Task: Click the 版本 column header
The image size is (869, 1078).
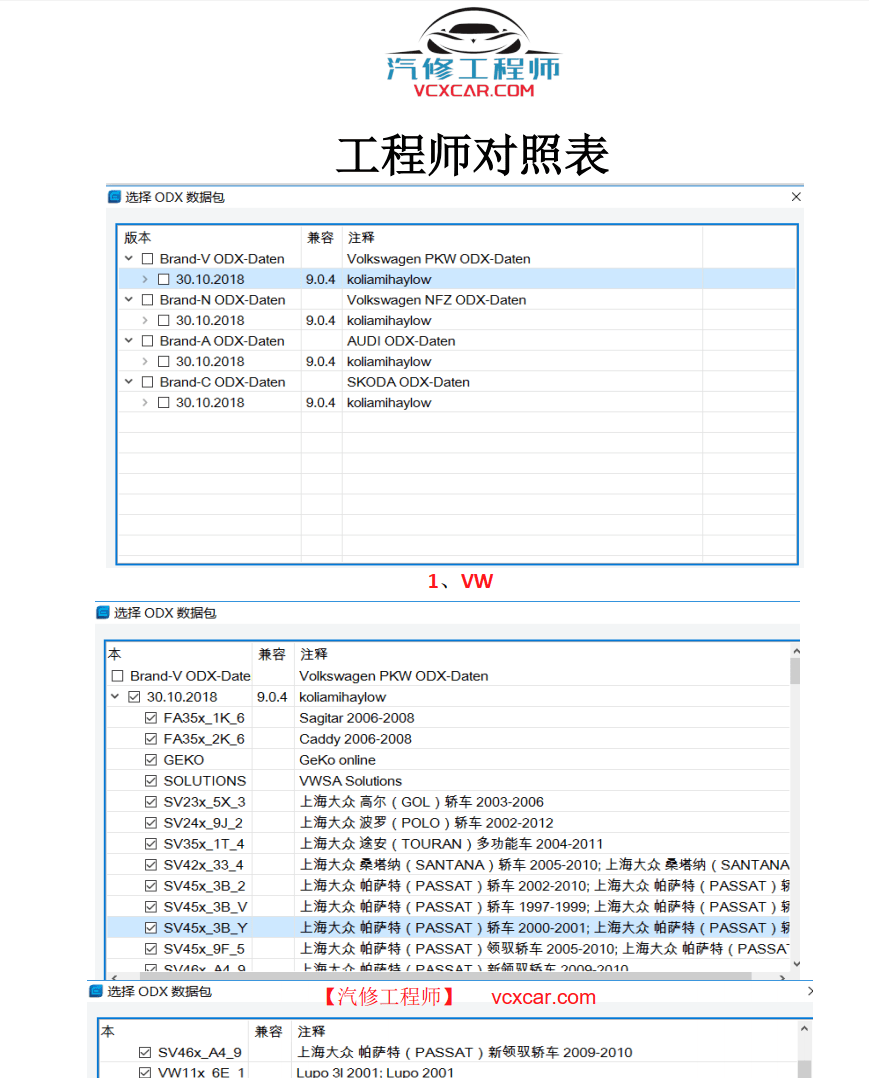Action: (134, 237)
